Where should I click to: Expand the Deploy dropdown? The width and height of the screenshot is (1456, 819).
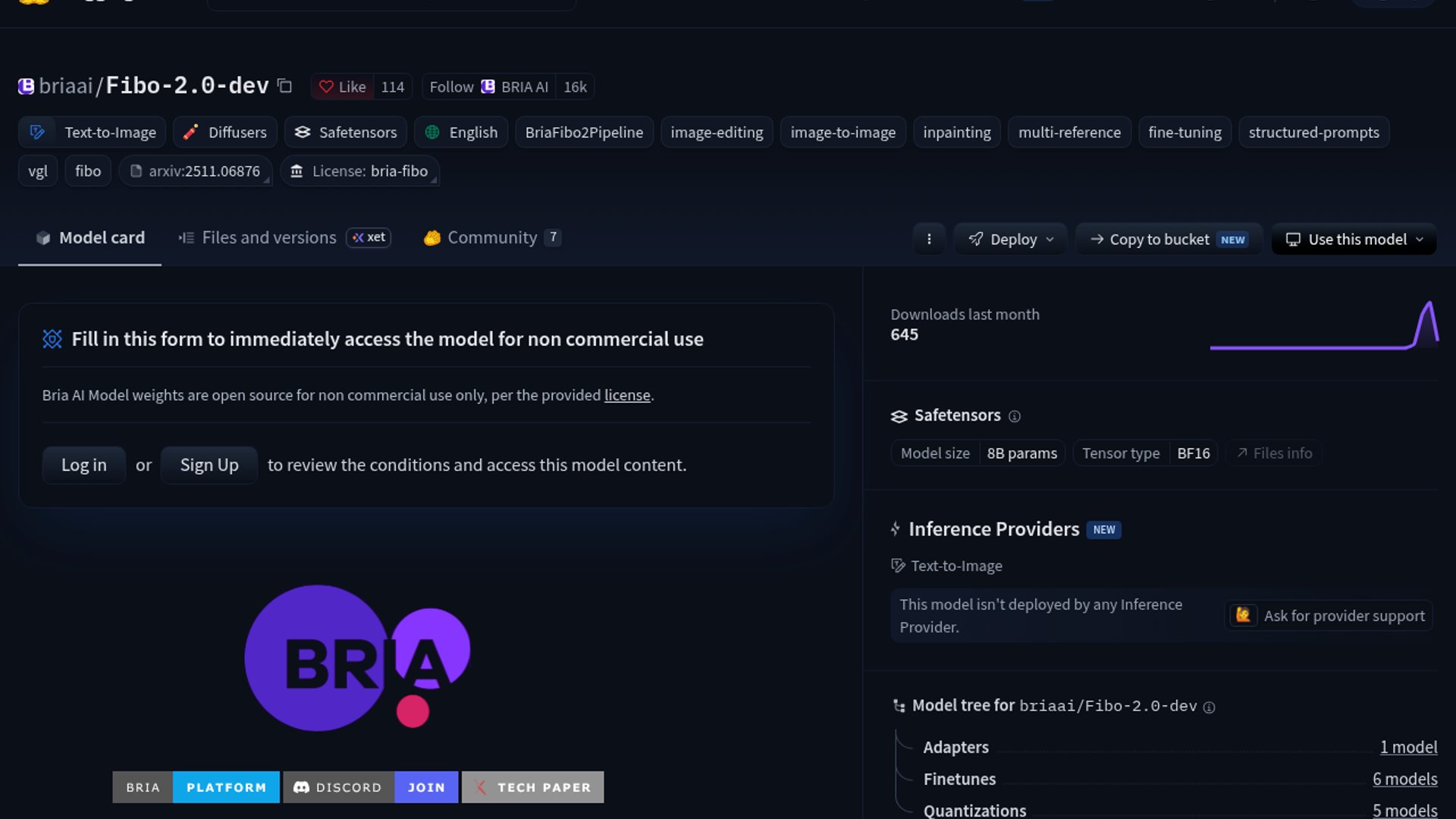tap(1010, 239)
